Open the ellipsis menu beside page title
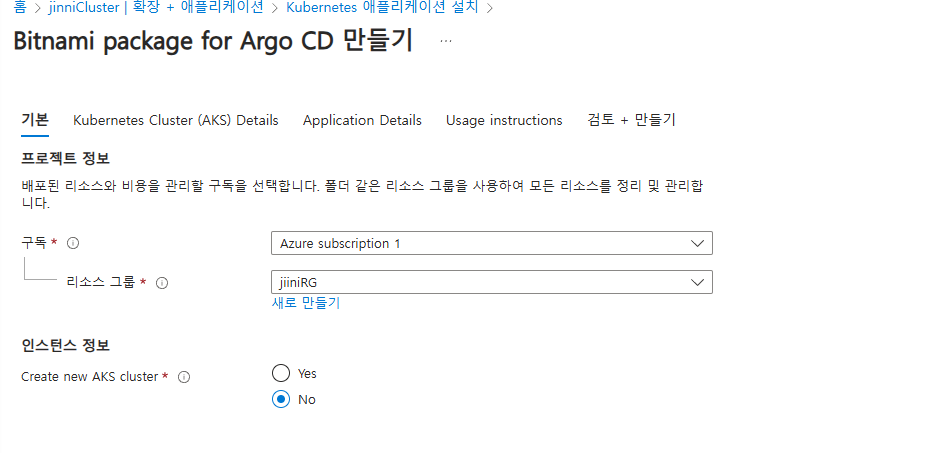This screenshot has height=453, width=926. [445, 42]
